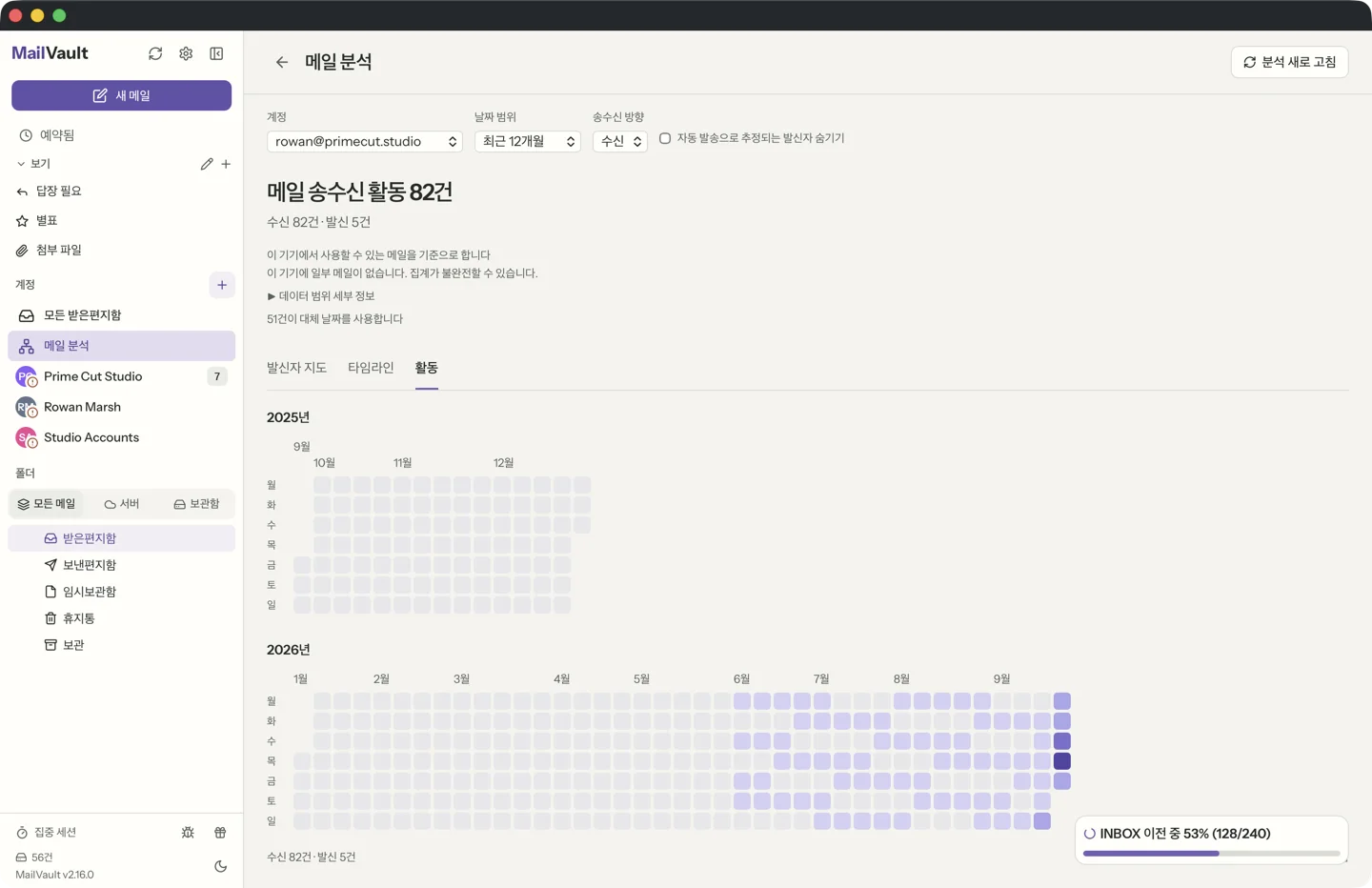The width and height of the screenshot is (1372, 888).
Task: Click the sync refresh icon beside MailVault
Action: [x=155, y=53]
